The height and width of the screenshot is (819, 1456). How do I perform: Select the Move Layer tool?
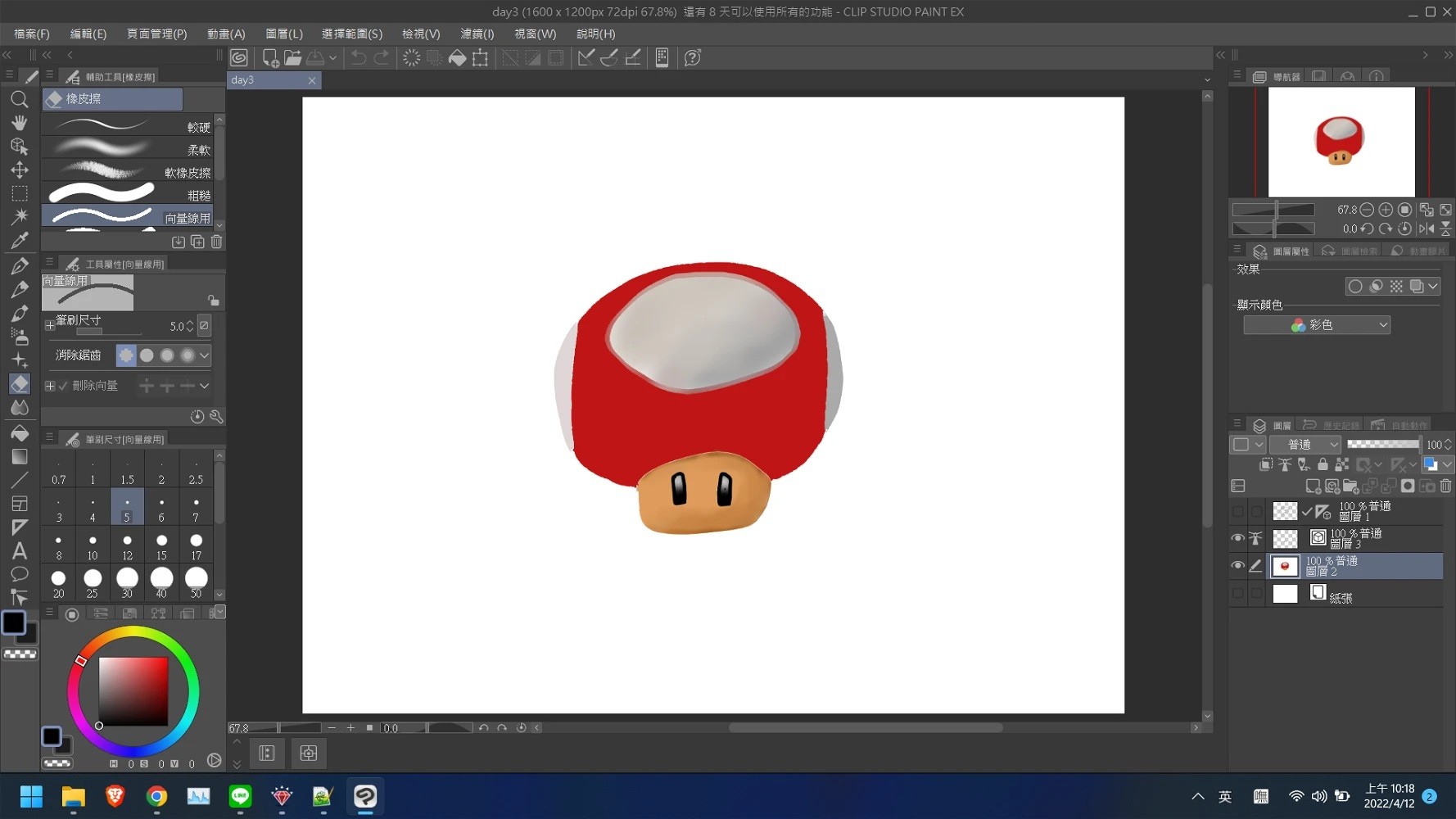coord(20,170)
